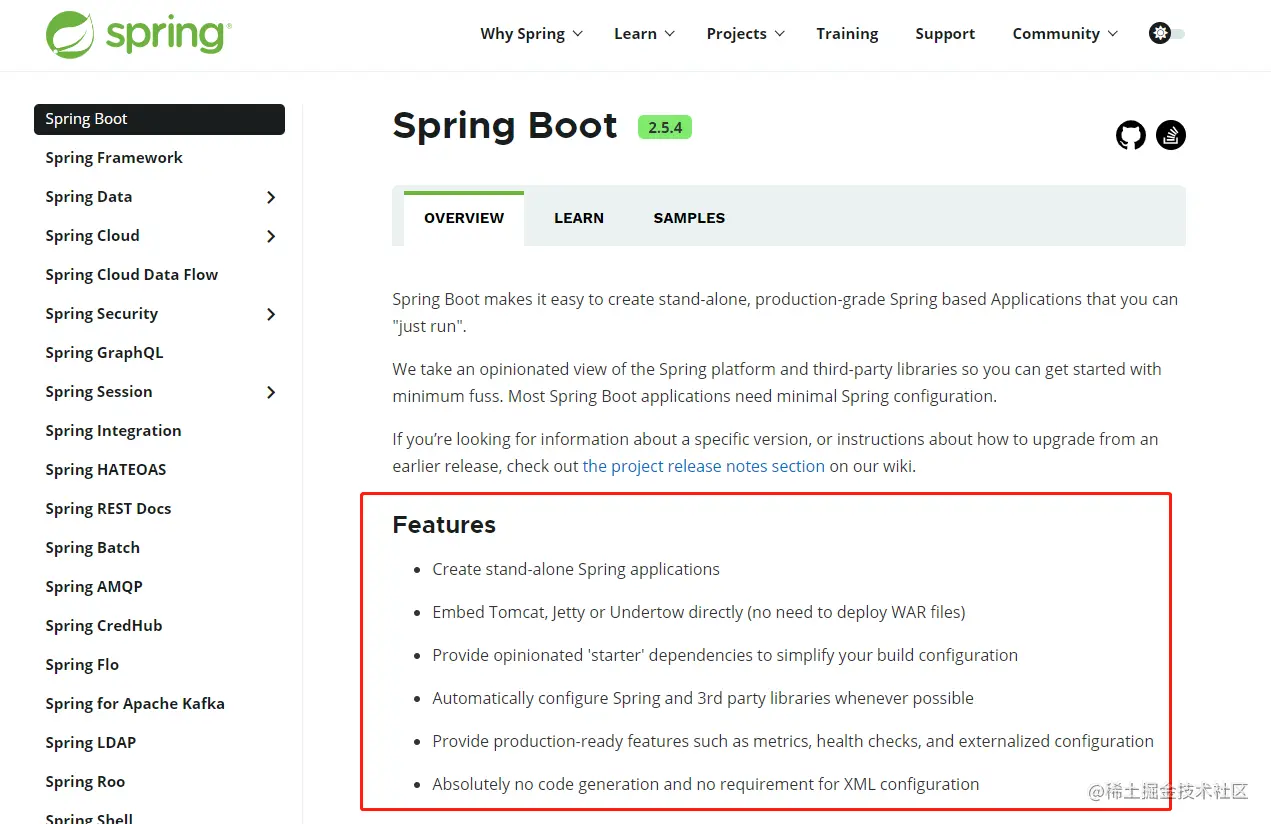Screen dimensions: 1271x824
Task: Open the Stack Overflow icon
Action: tap(1171, 135)
